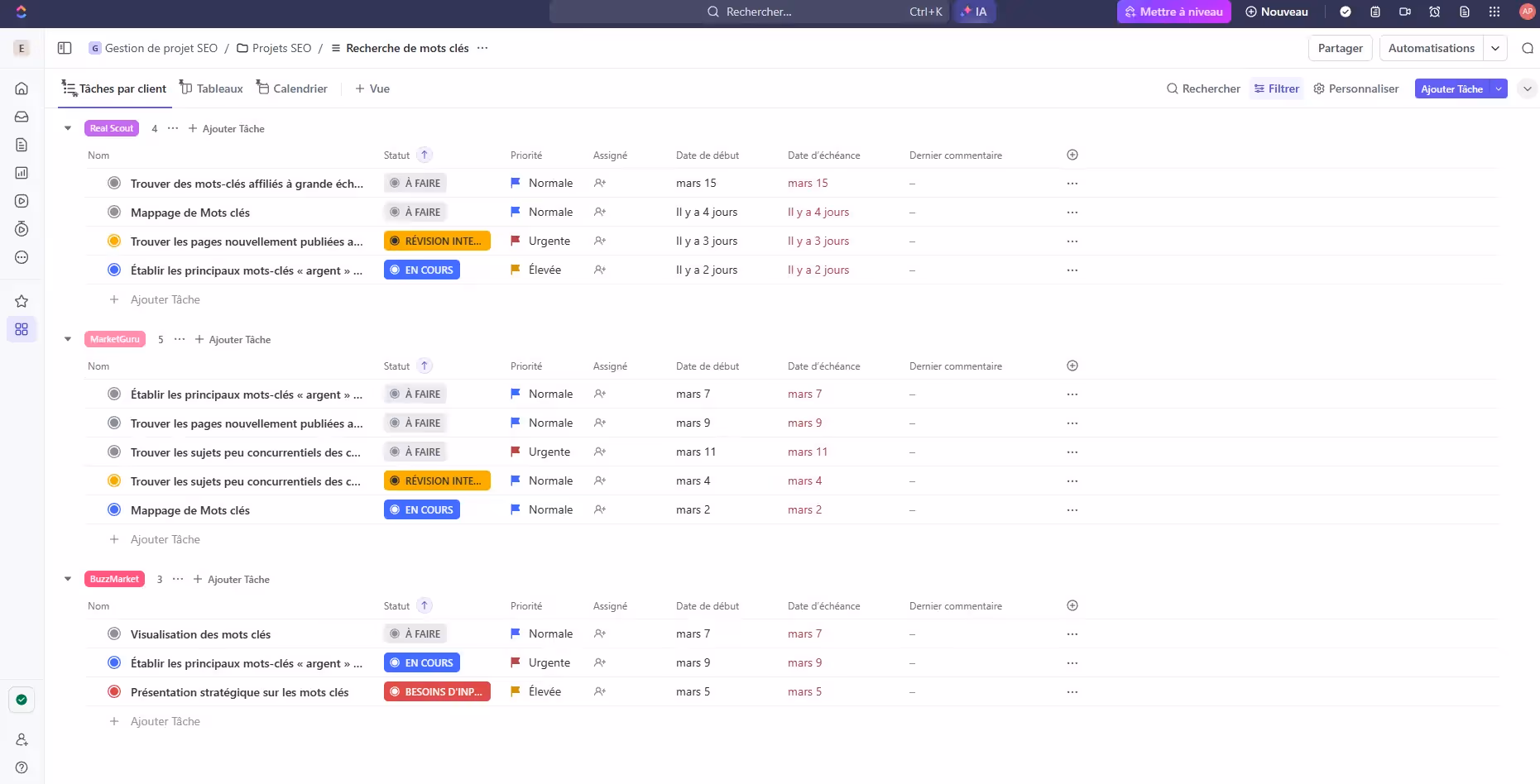Toggle status circle of Visualisation des mots clés
The image size is (1540, 784).
point(114,633)
